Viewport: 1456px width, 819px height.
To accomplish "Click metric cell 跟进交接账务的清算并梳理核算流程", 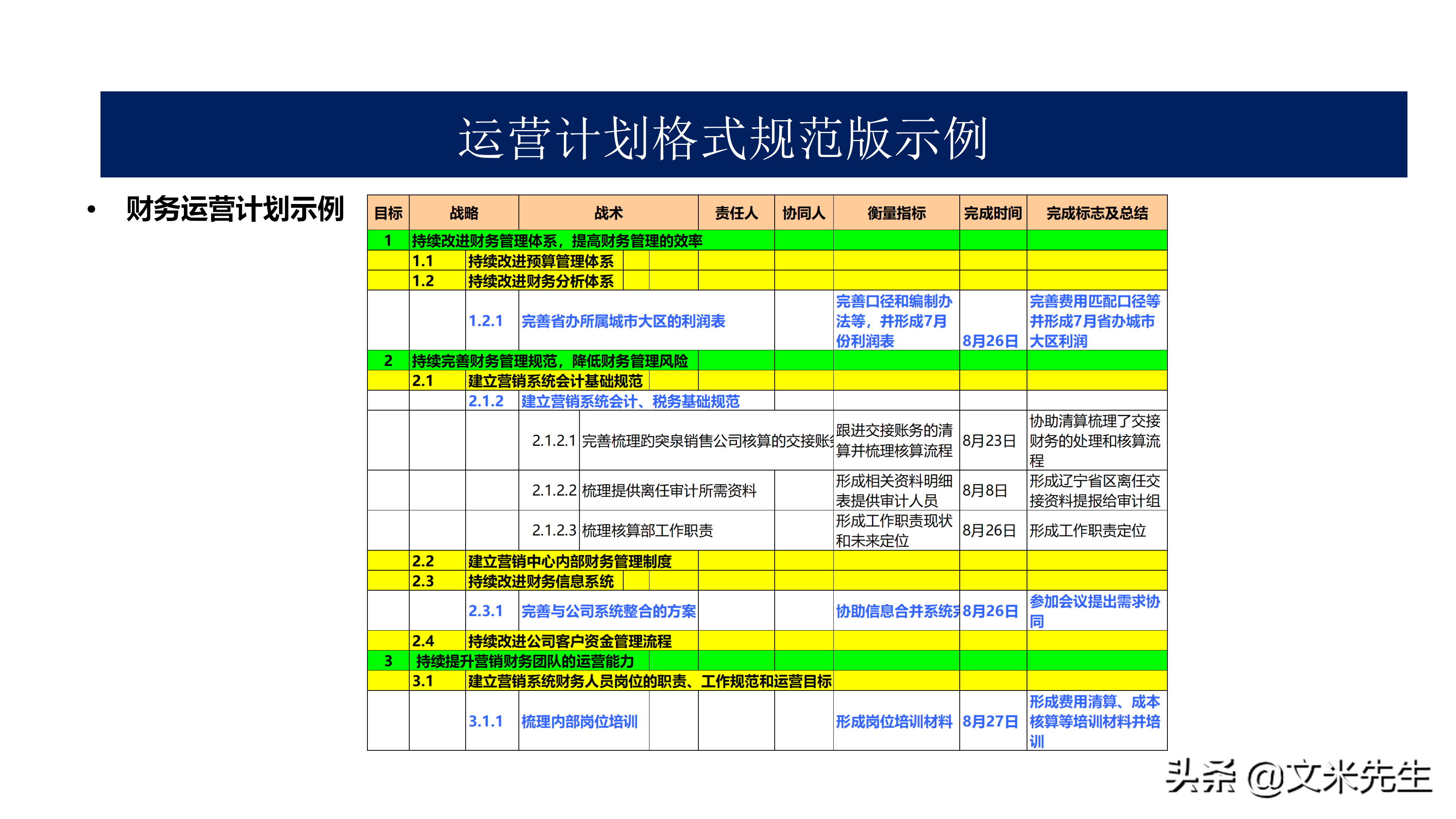I will pyautogui.click(x=896, y=441).
